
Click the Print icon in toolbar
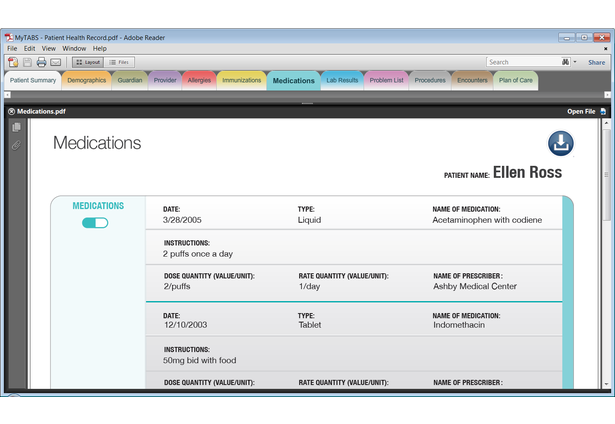pos(41,62)
